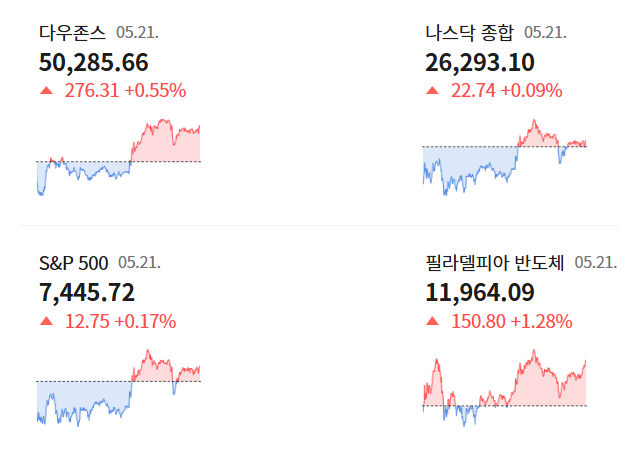Click the 7,445.72 index value

click(x=87, y=293)
